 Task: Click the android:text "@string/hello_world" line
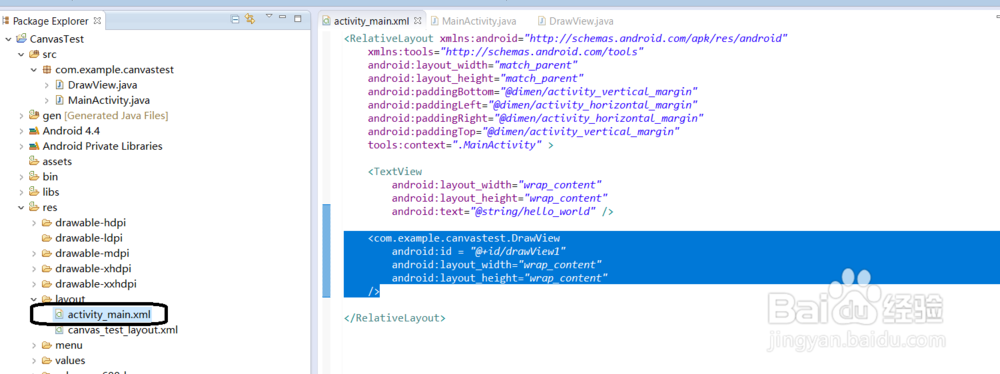click(503, 211)
